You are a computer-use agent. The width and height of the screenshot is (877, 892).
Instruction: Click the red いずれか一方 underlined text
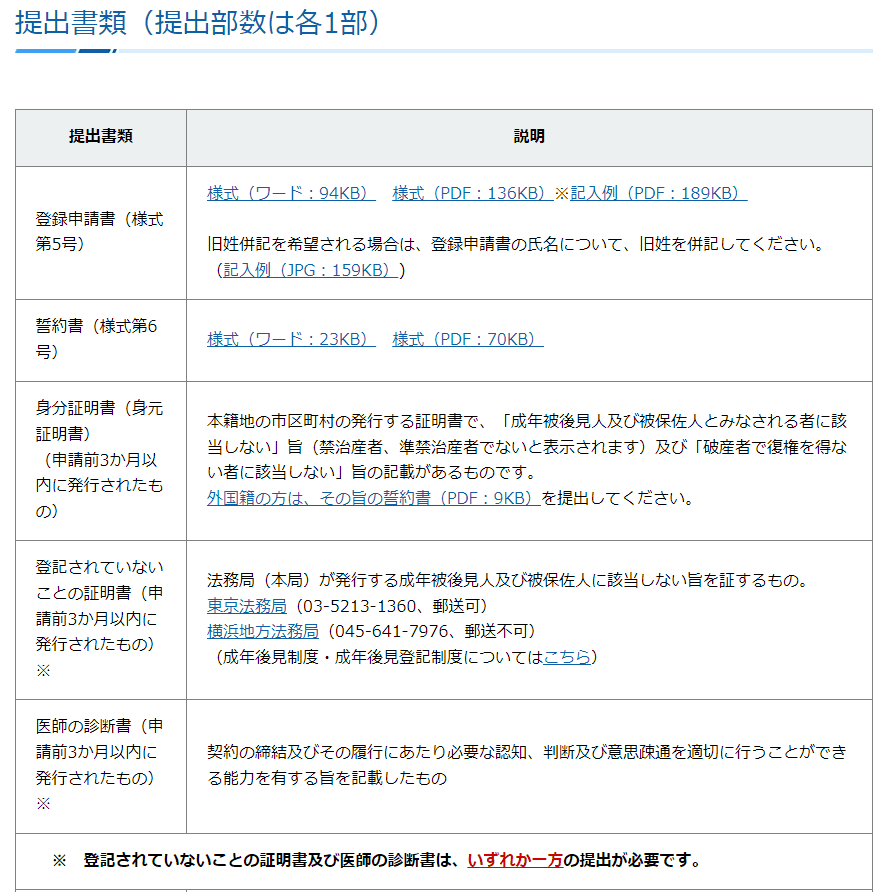coord(515,860)
